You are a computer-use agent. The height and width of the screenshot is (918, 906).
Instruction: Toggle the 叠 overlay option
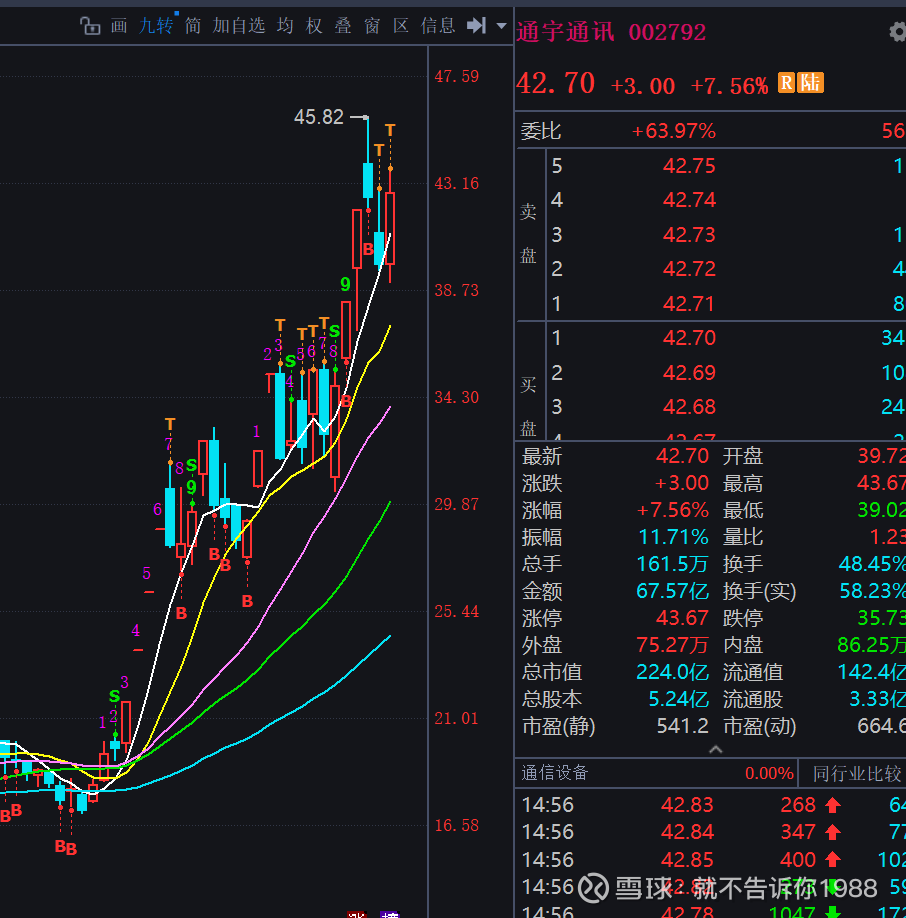(x=343, y=26)
